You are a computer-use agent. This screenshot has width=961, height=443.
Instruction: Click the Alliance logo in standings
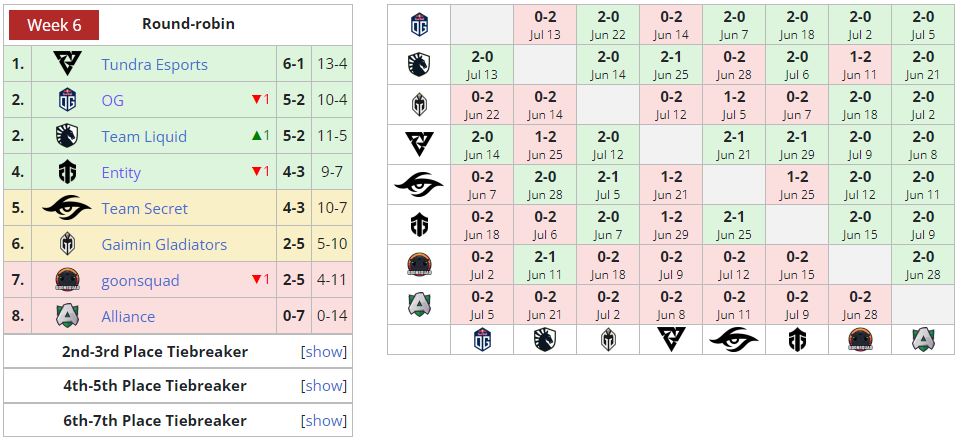66,317
